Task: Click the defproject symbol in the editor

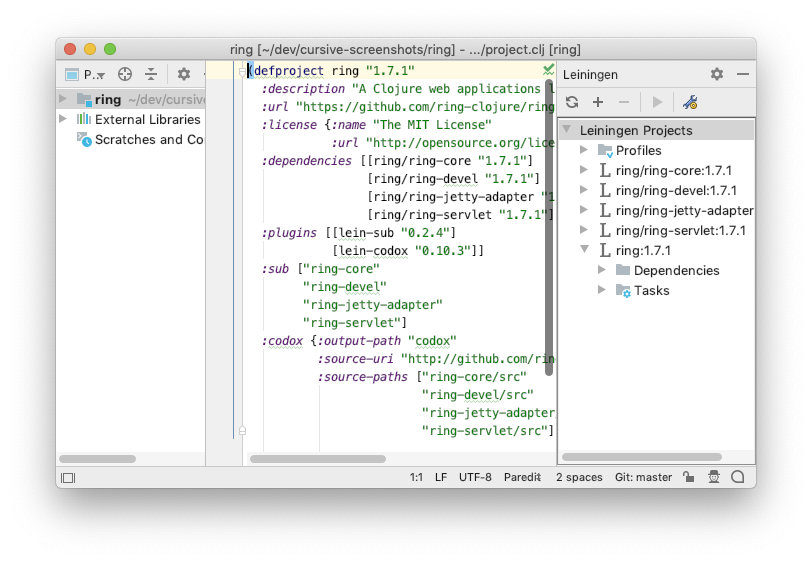Action: click(288, 70)
